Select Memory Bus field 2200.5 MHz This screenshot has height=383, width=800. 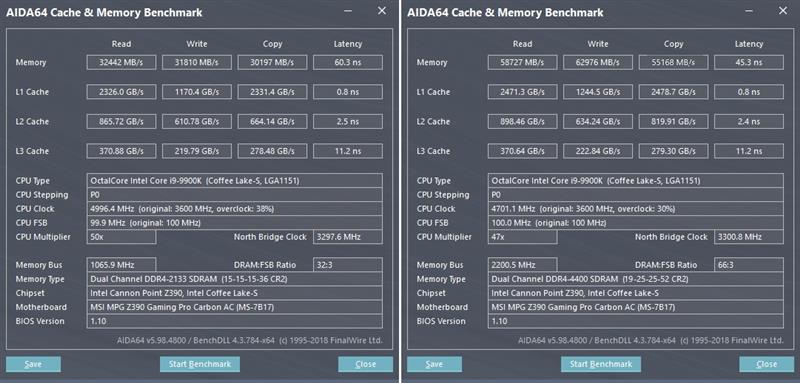point(522,265)
